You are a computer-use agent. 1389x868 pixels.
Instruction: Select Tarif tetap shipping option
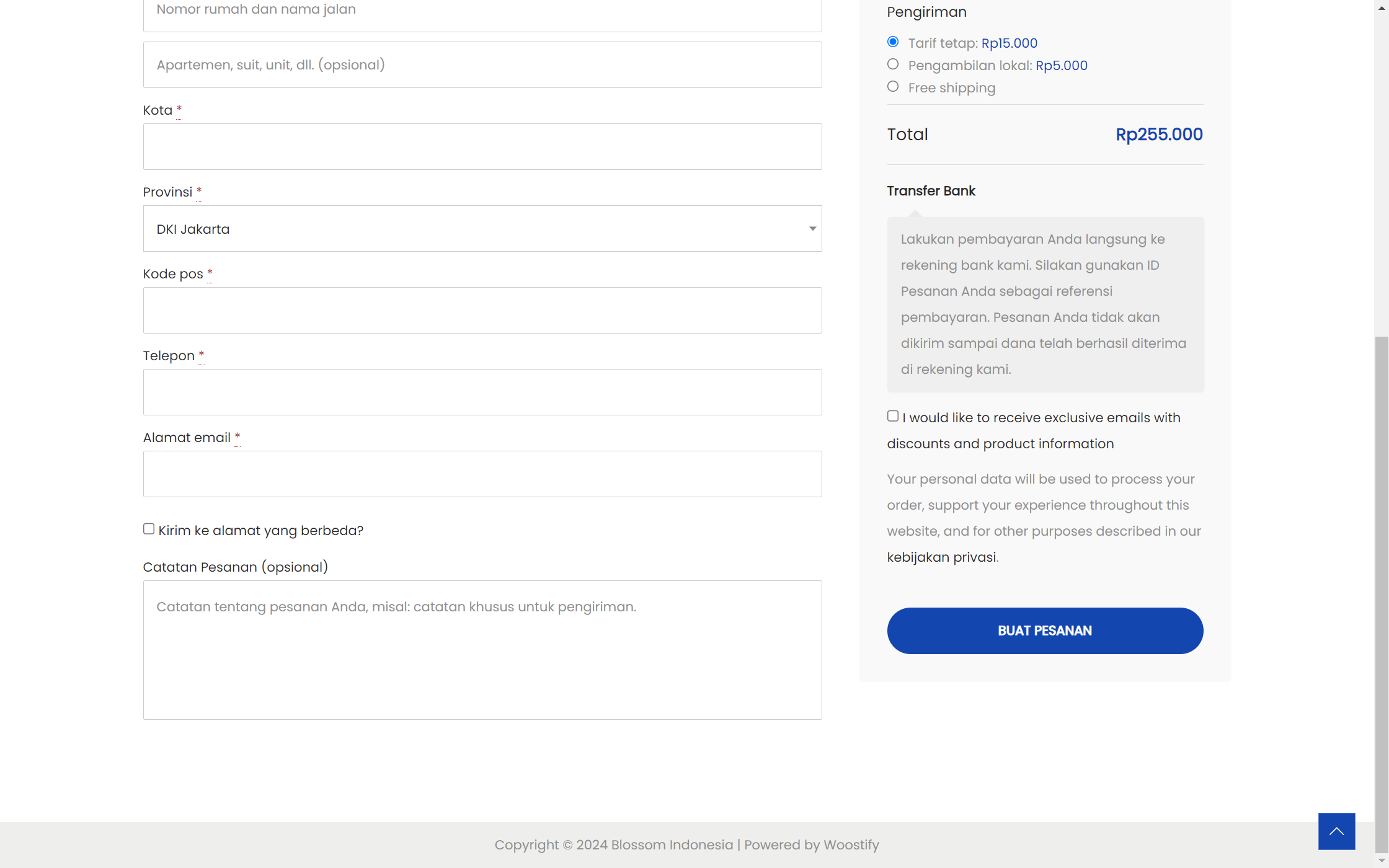point(893,42)
